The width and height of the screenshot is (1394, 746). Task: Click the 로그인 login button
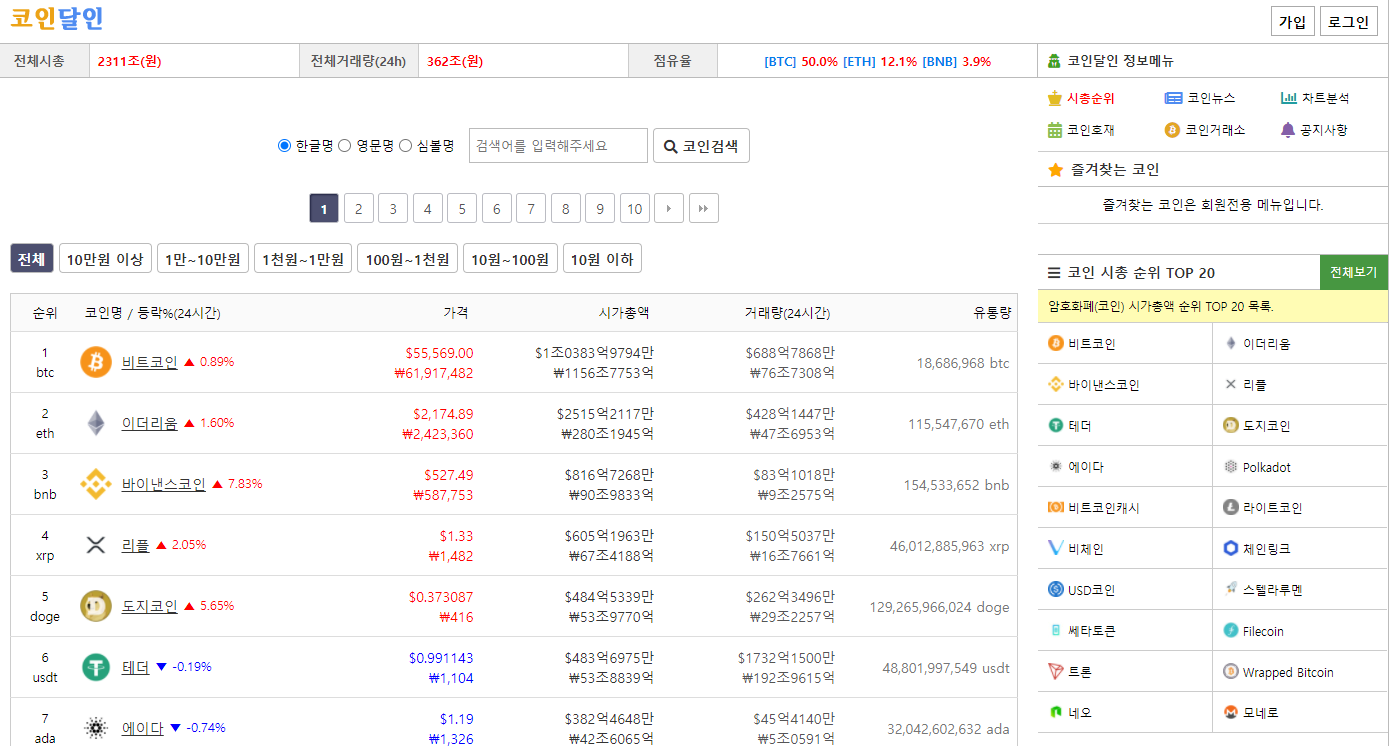point(1349,22)
